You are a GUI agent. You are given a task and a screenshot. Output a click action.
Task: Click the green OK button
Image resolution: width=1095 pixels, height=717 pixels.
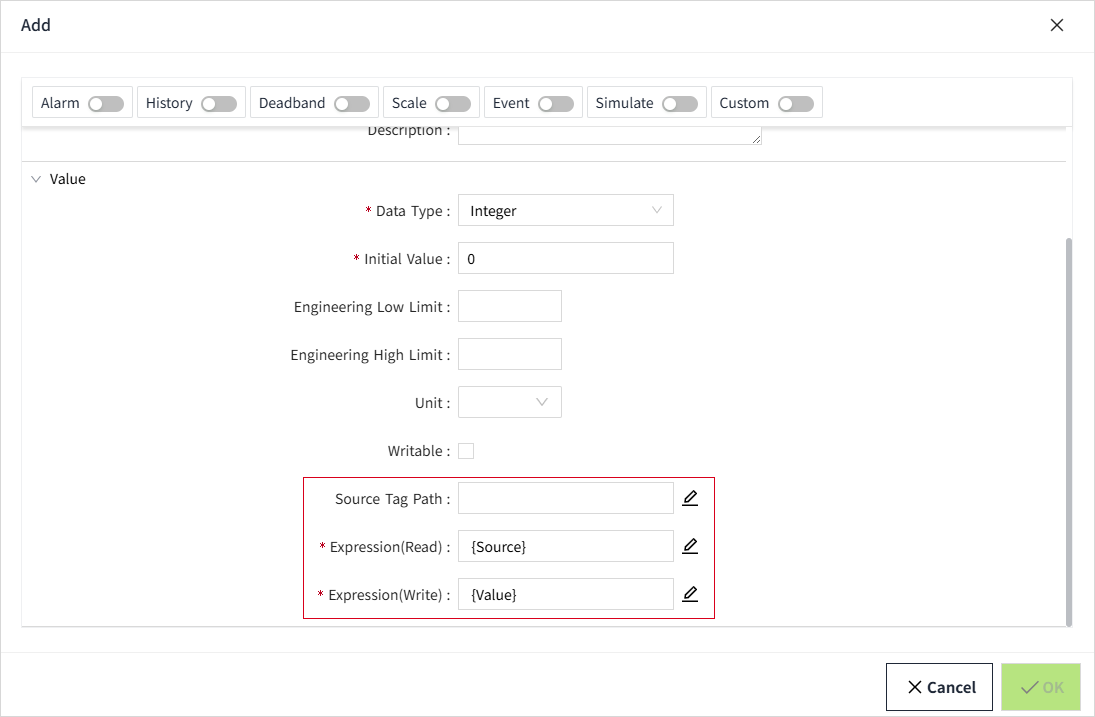1041,687
